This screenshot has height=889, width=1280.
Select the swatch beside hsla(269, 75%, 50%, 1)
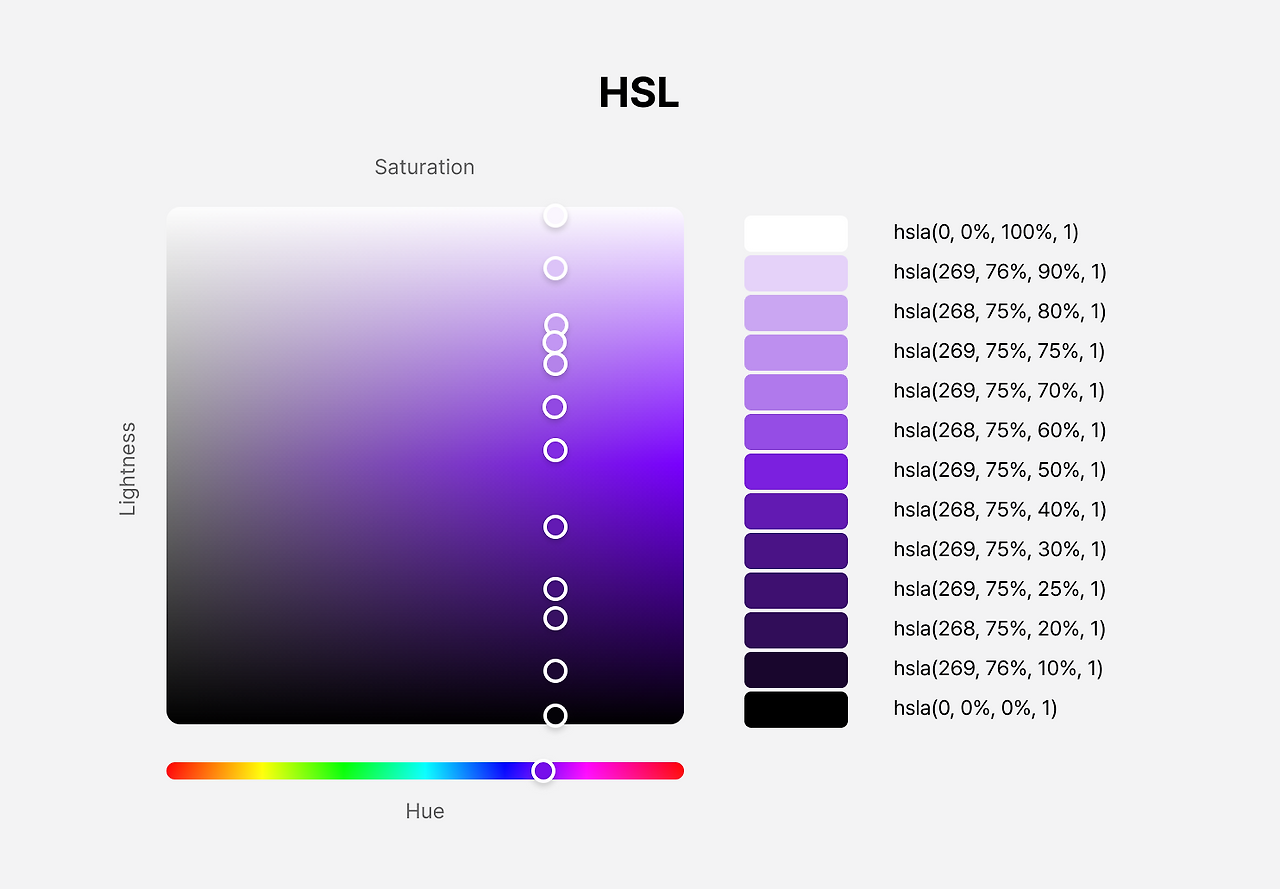pos(796,471)
